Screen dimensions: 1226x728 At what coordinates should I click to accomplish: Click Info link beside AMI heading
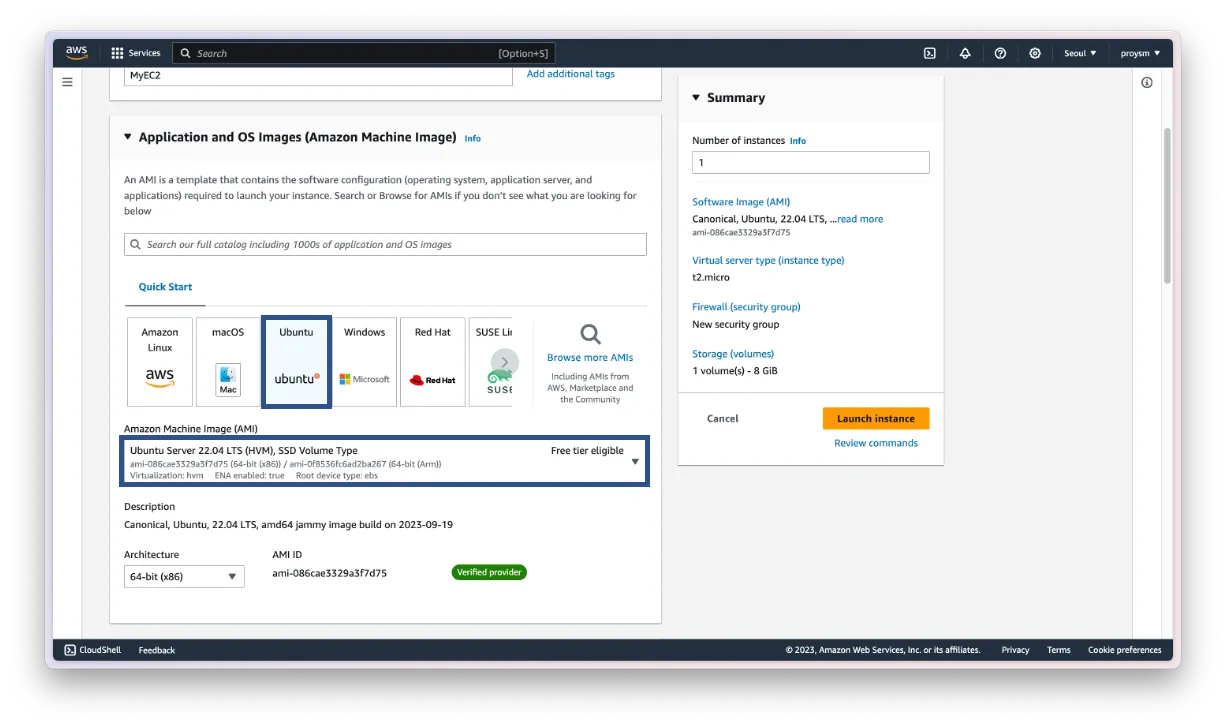coord(473,138)
